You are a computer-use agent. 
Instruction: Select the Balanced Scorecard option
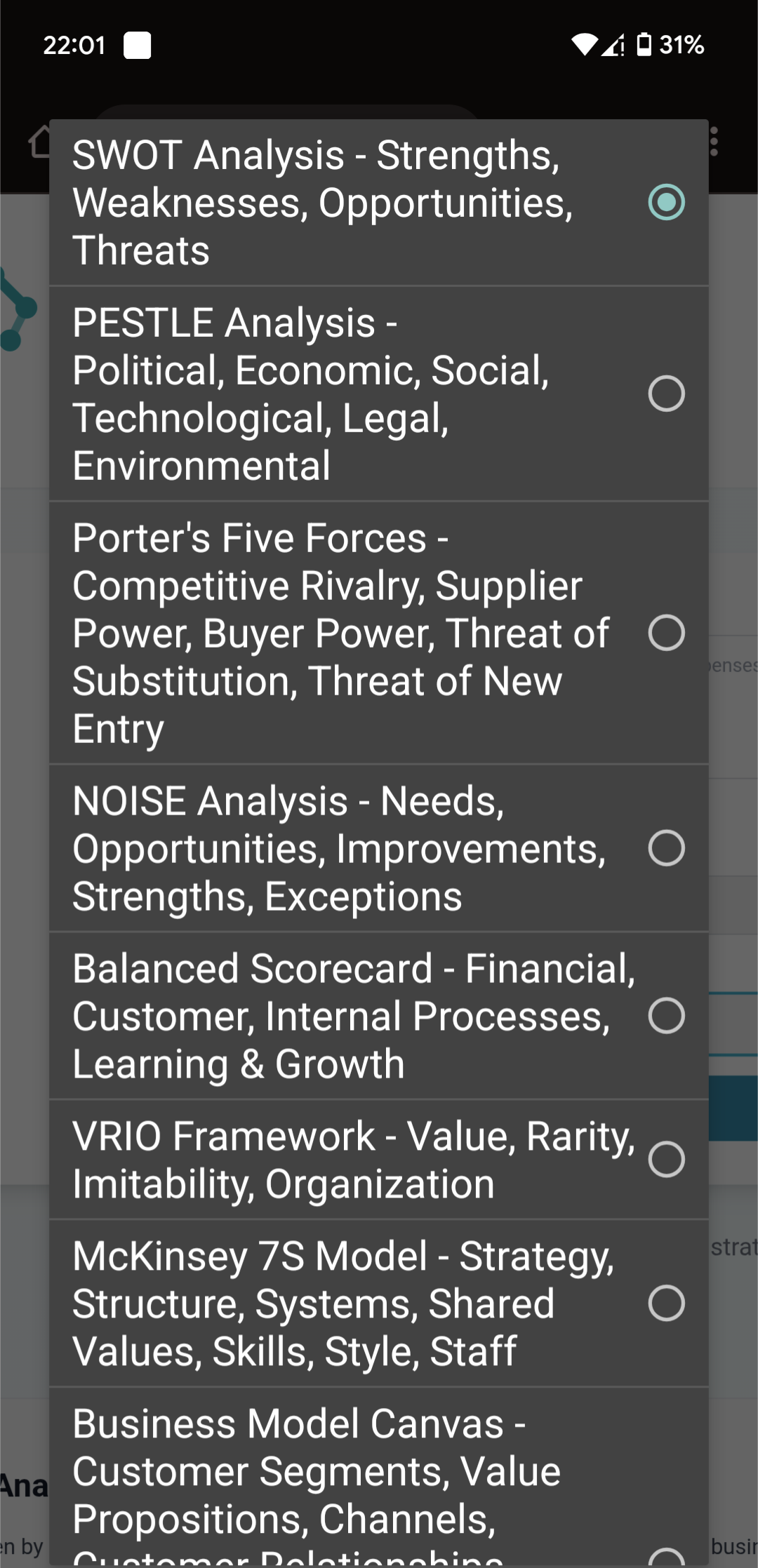667,1014
